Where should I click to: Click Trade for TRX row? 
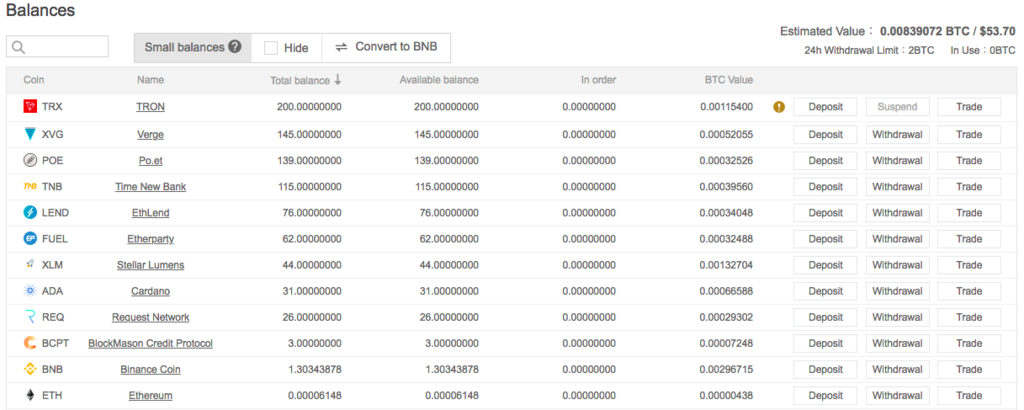pyautogui.click(x=969, y=107)
